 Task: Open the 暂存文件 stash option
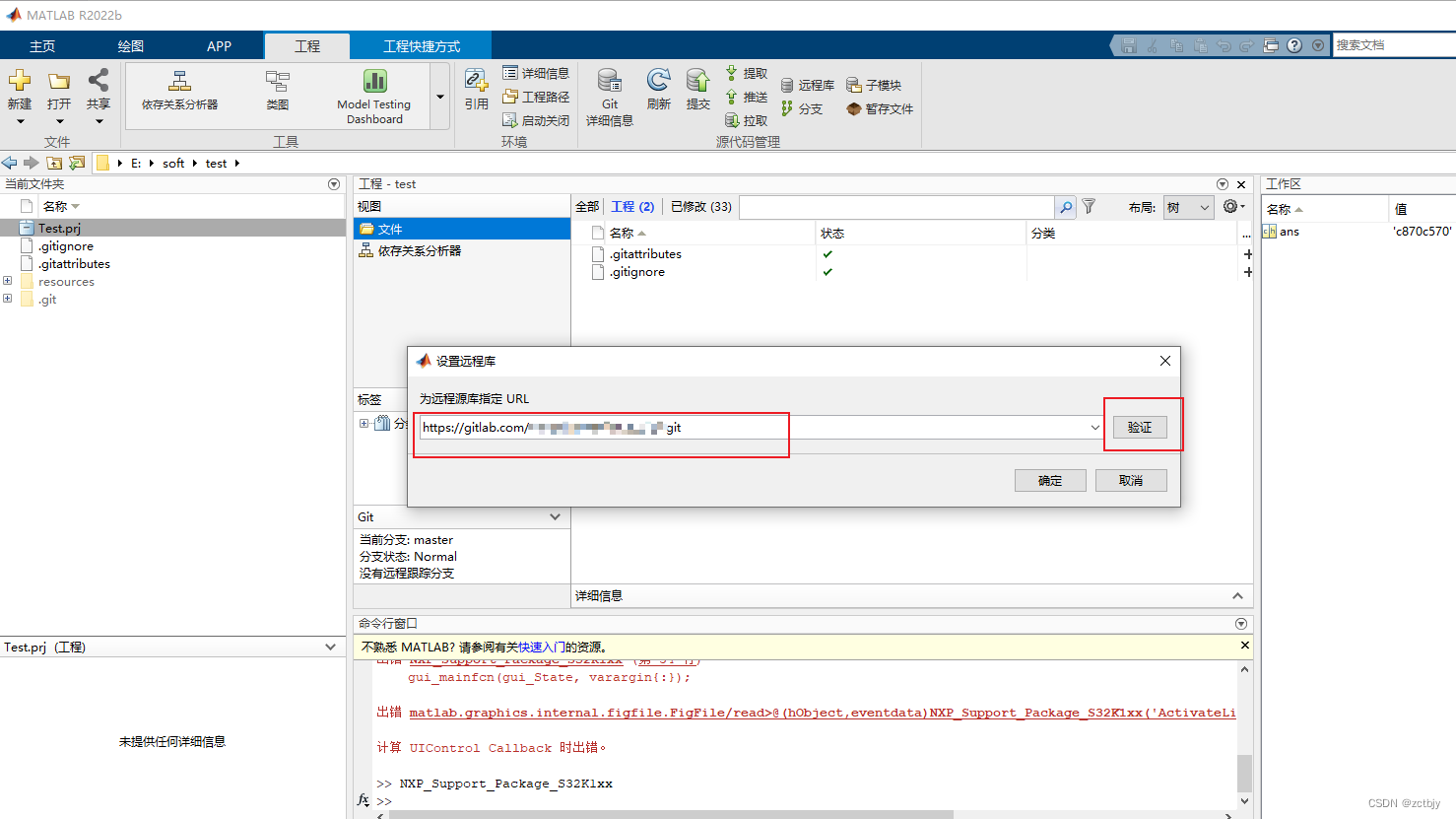click(x=880, y=108)
